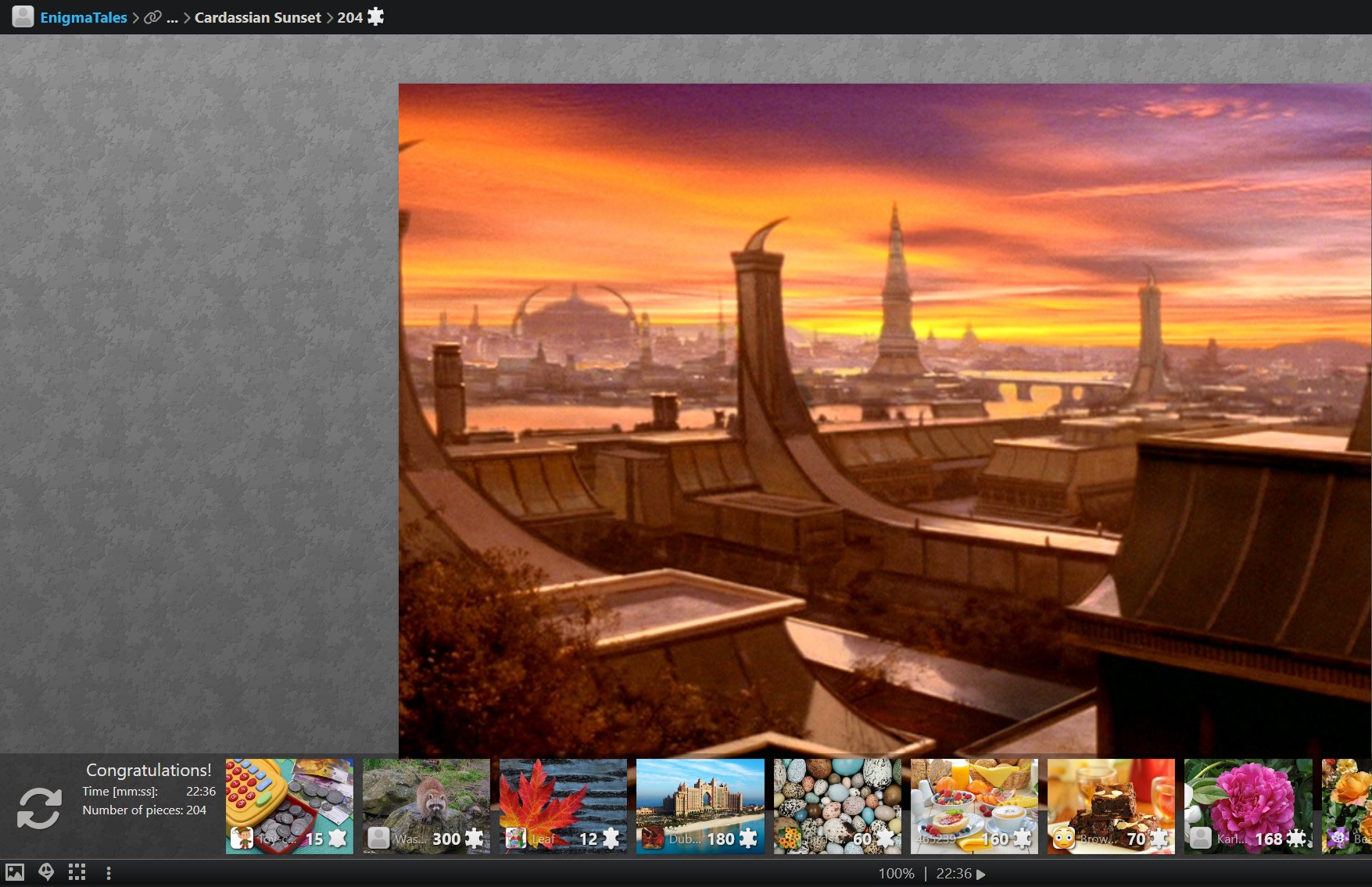1372x887 pixels.
Task: Open the raccoon 300-piece puzzle thumbnail
Action: [426, 807]
